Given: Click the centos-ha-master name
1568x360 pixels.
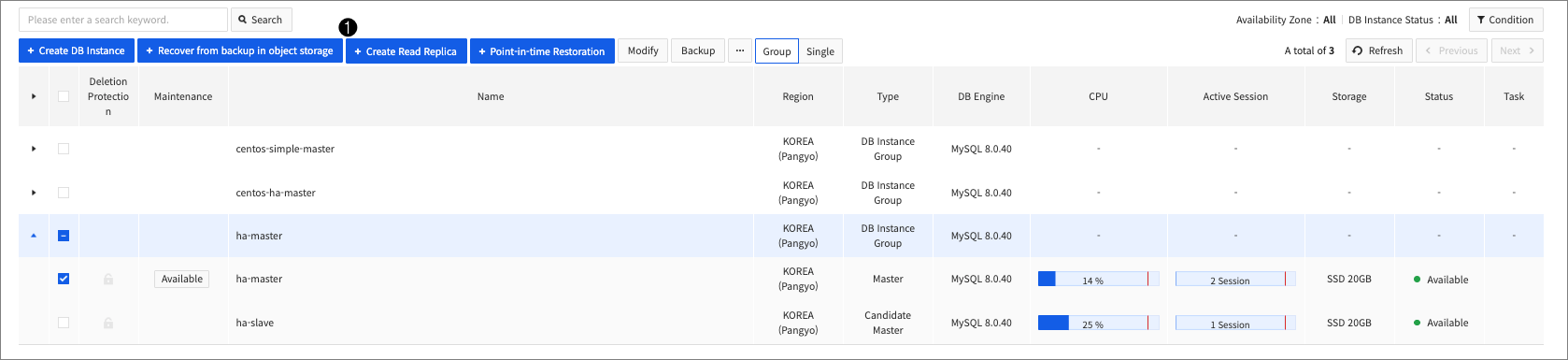Looking at the screenshot, I should [x=276, y=193].
